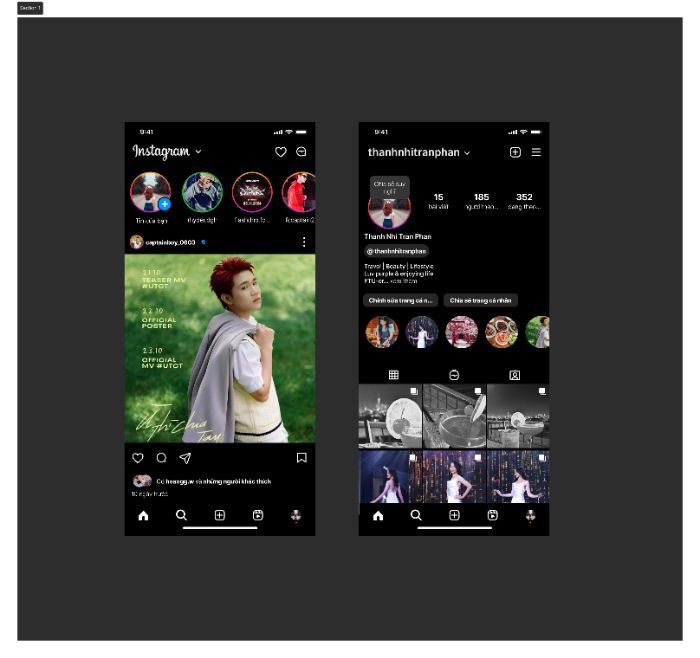View the third story with dark poster
This screenshot has width=700, height=658.
252,192
